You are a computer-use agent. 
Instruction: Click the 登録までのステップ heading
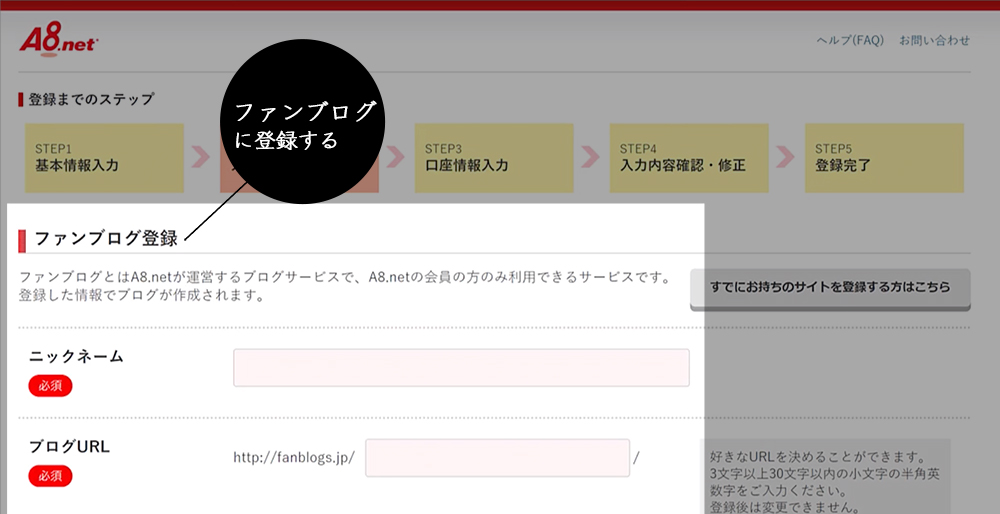pos(91,99)
